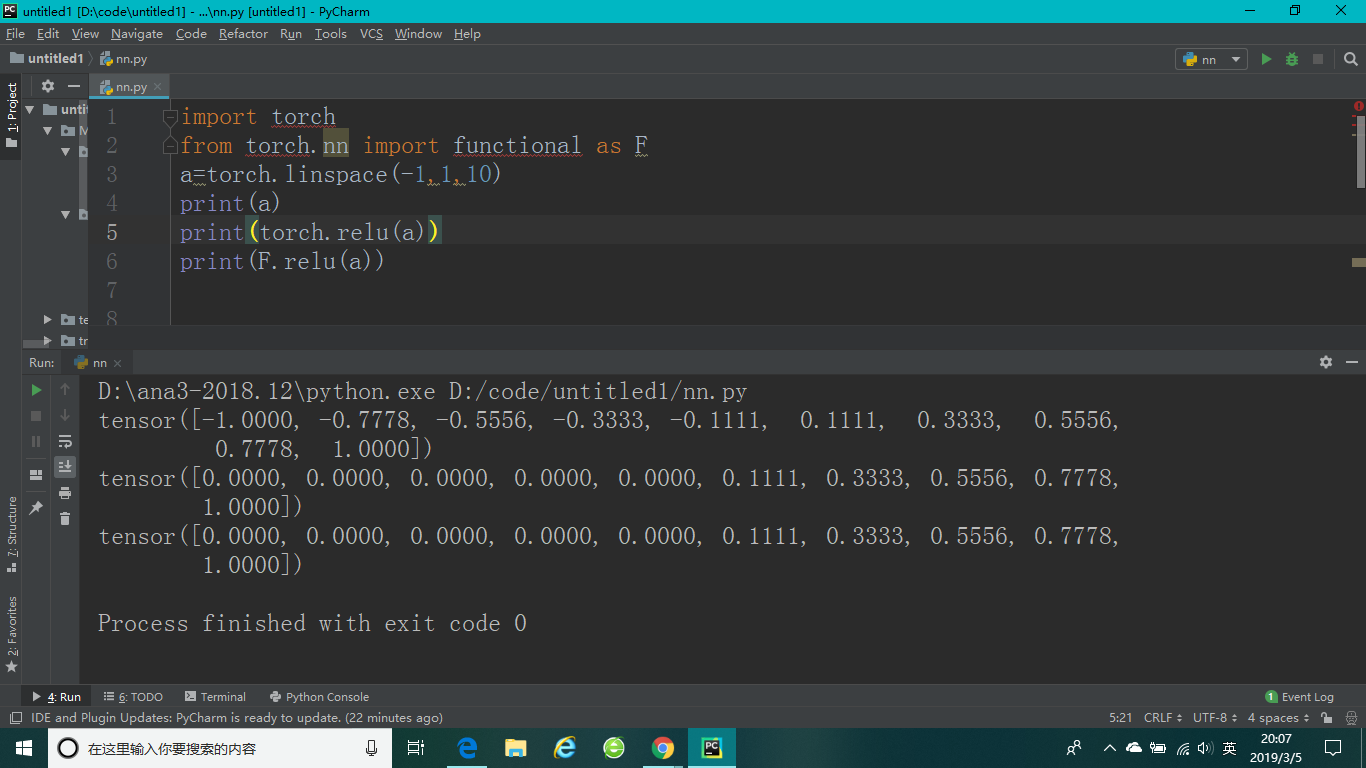Open the taskbar volume control
Screen dimensions: 1366x768
click(x=1205, y=748)
